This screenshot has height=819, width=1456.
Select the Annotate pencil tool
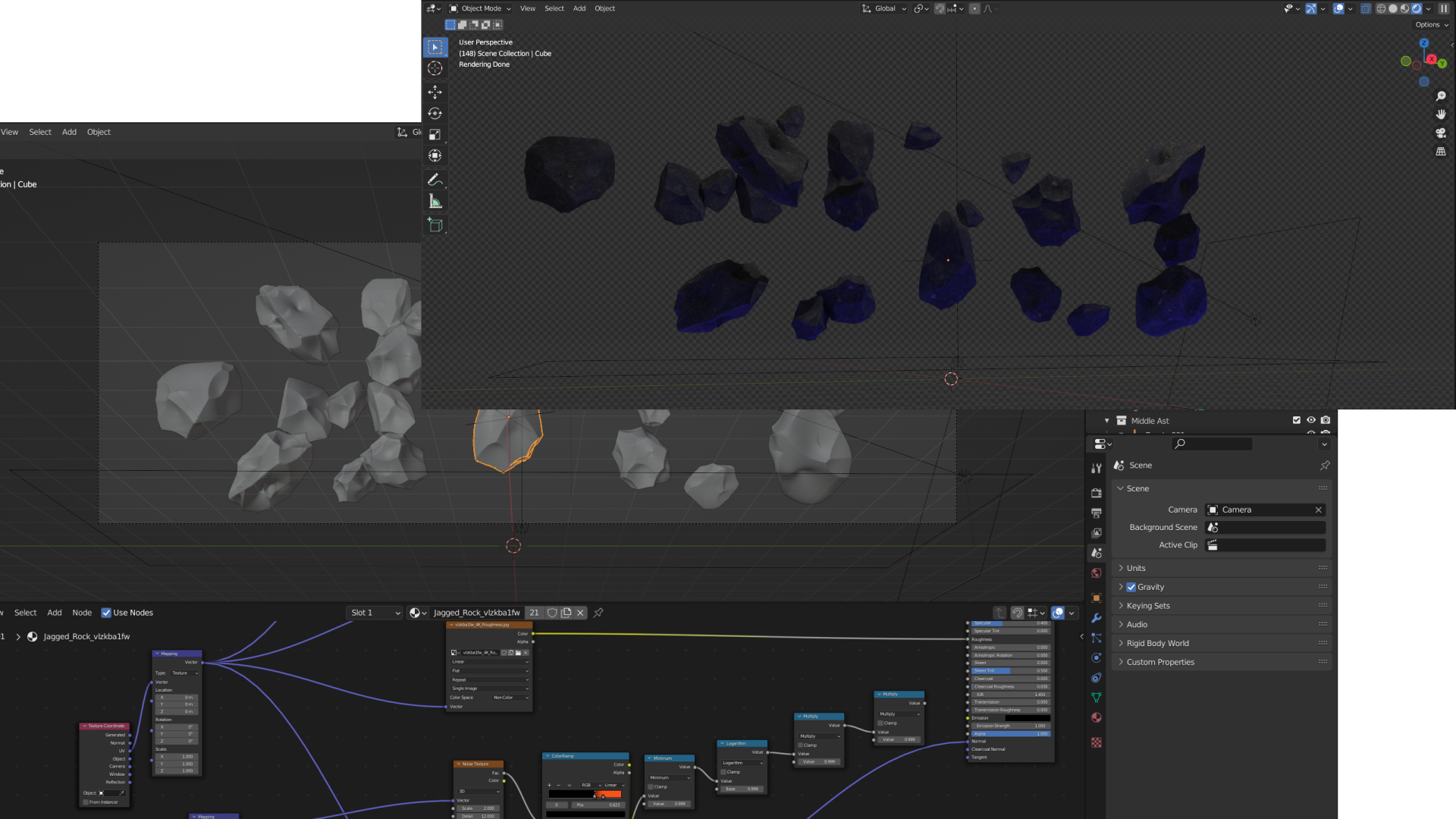435,180
